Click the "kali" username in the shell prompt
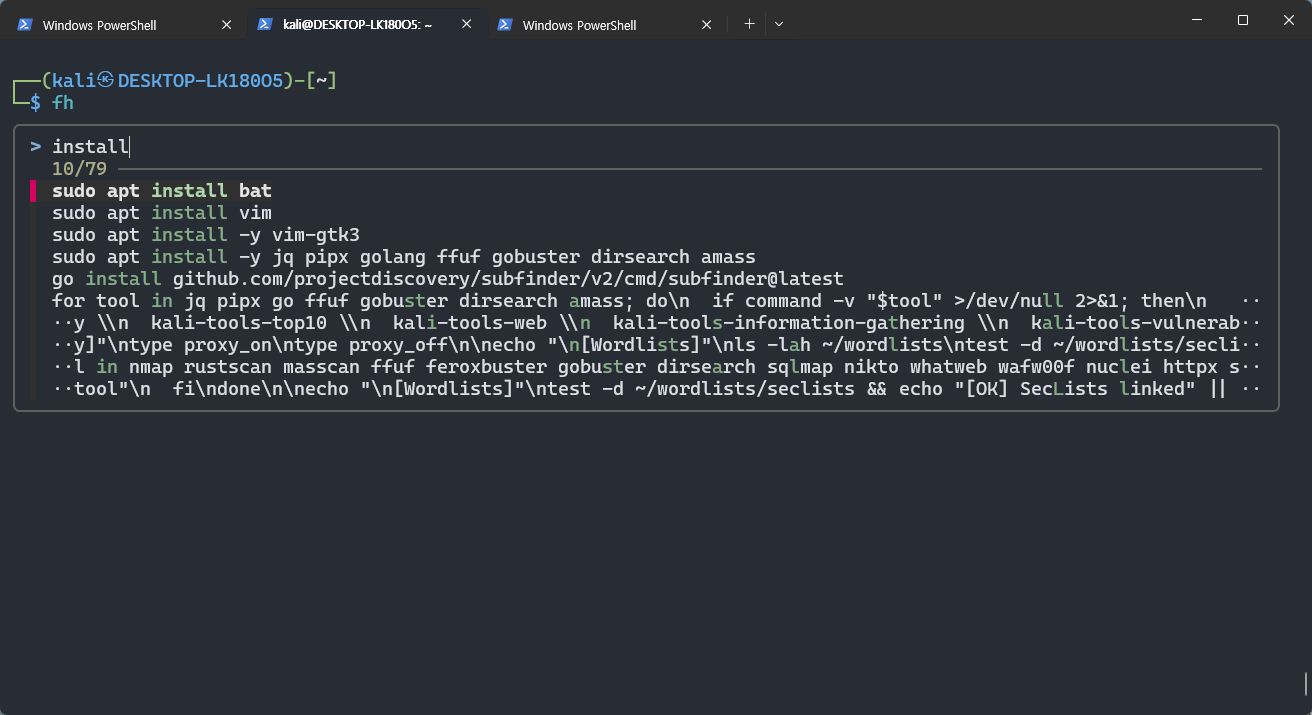 (73, 81)
